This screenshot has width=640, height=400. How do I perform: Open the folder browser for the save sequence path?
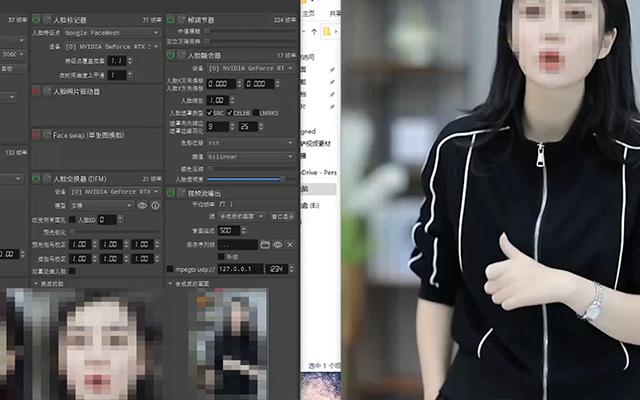coord(265,243)
